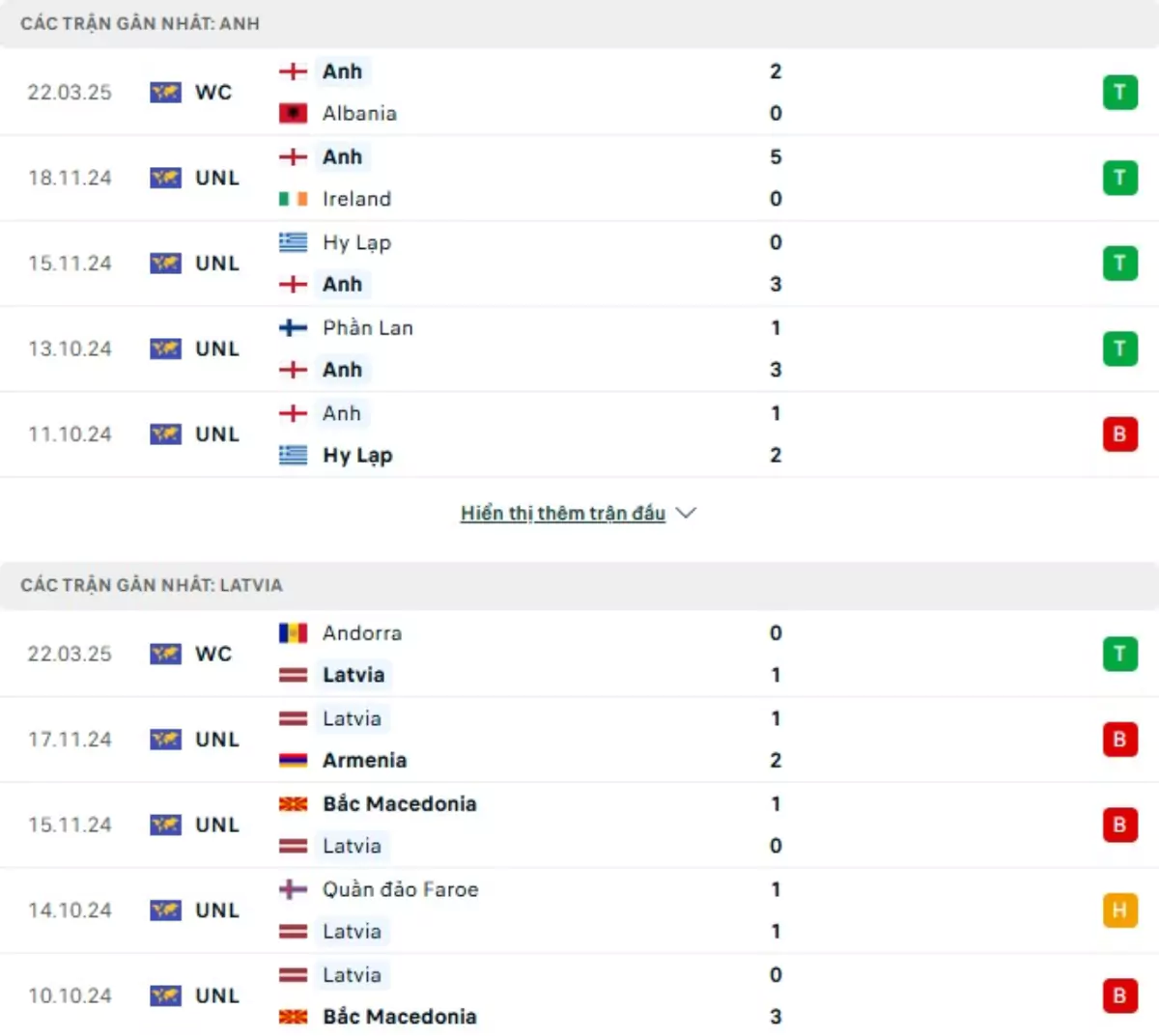
Task: Click the UNL label on 18.11.24 match
Action: click(x=216, y=179)
